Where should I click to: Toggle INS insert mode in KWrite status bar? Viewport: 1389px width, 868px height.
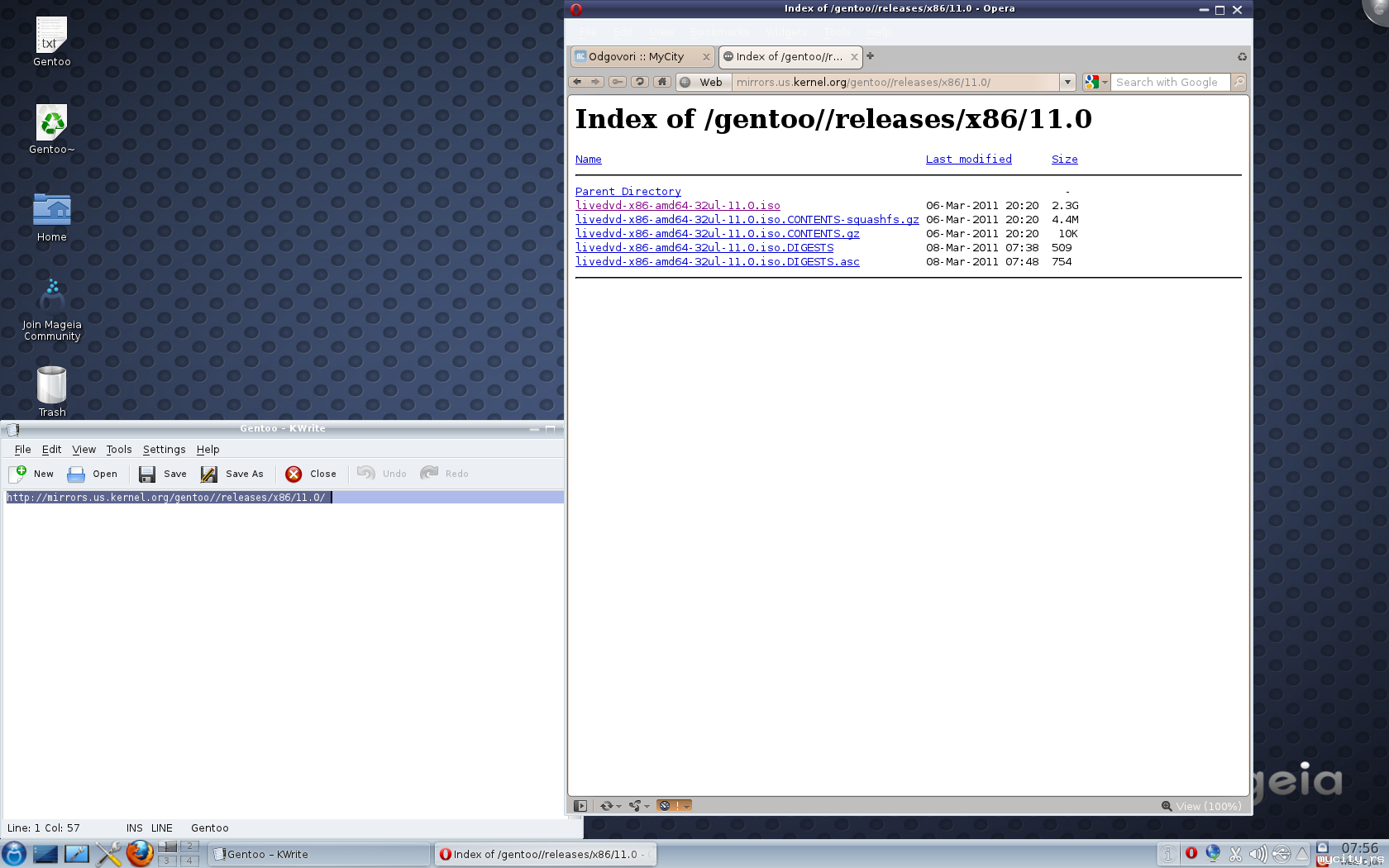[135, 828]
